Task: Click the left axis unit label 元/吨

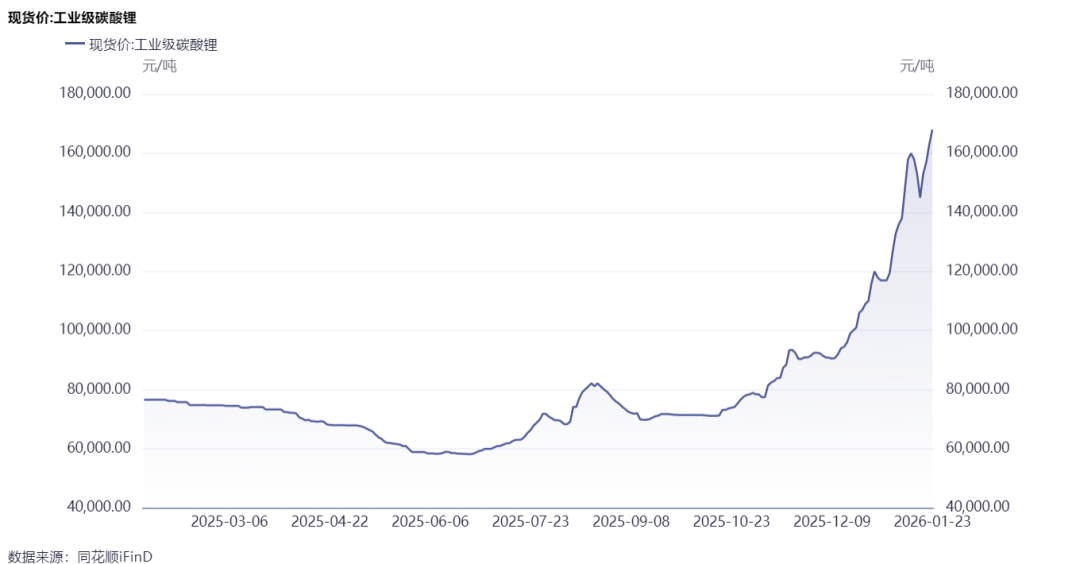Action: (160, 66)
